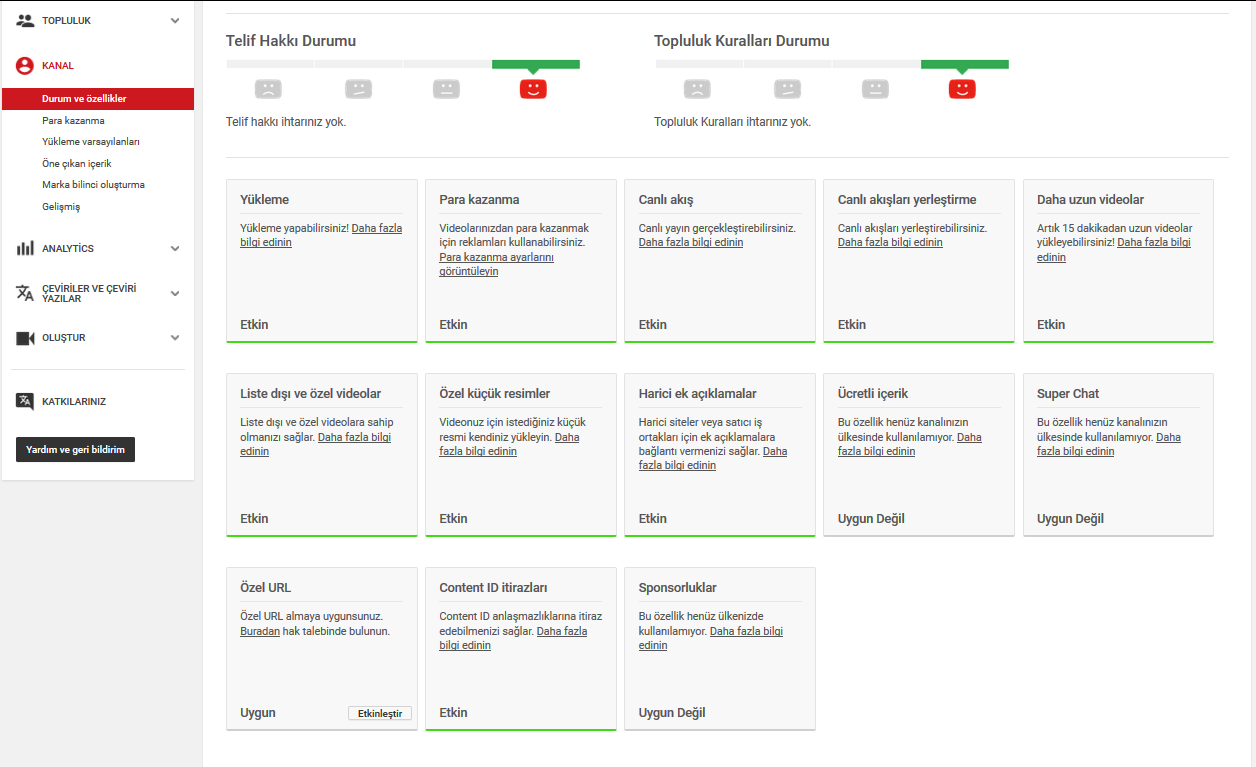The image size is (1256, 767).
Task: Click the red smiley under Topluluk Kuralları Durumu
Action: coord(962,89)
